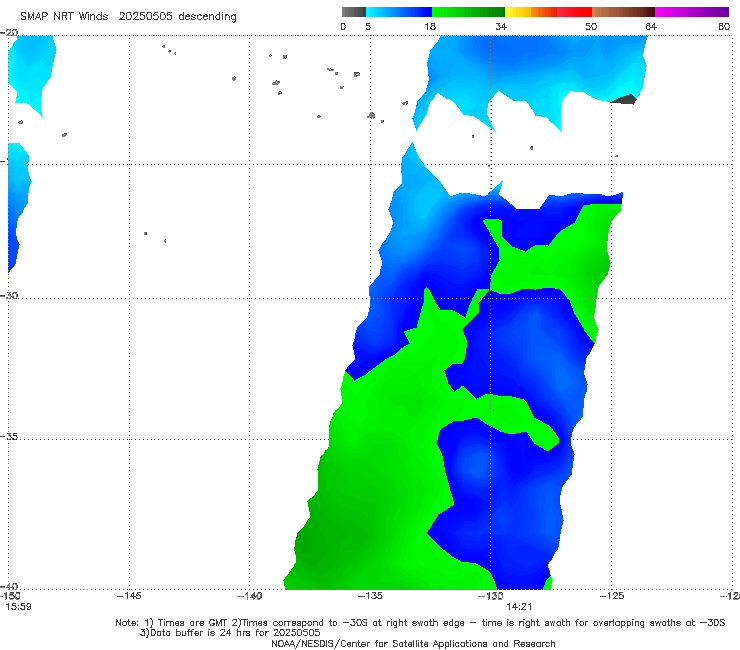
Task: Click the color scale label '18'
Action: 430,26
